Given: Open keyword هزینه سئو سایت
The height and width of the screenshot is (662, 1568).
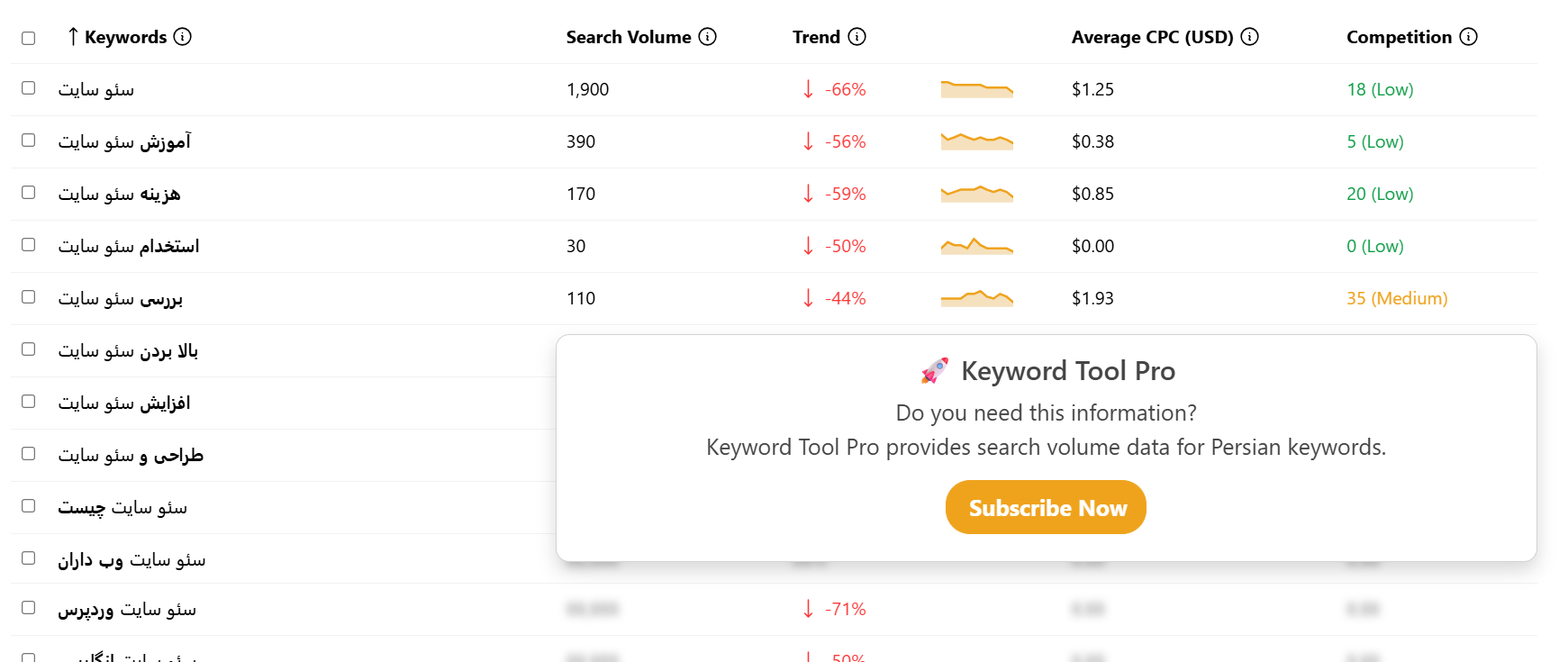Looking at the screenshot, I should 120,194.
